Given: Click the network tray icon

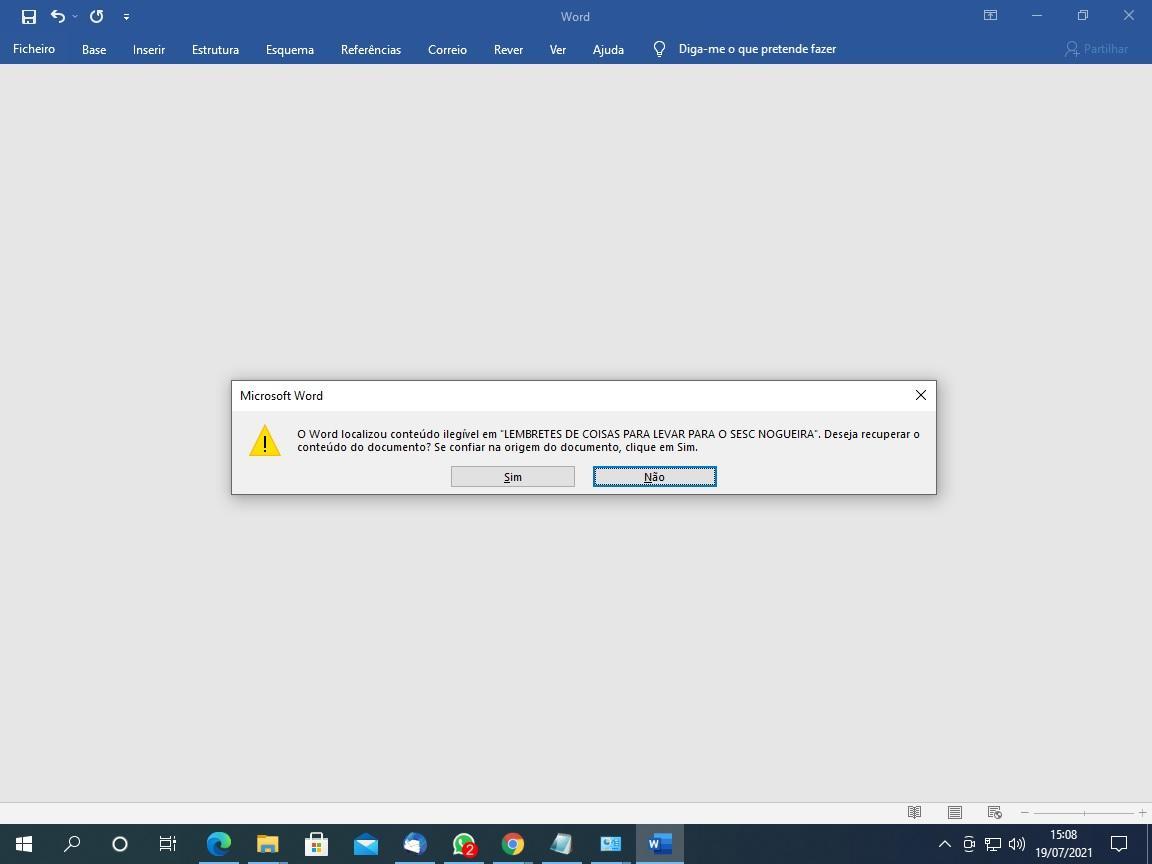Looking at the screenshot, I should pyautogui.click(x=993, y=844).
